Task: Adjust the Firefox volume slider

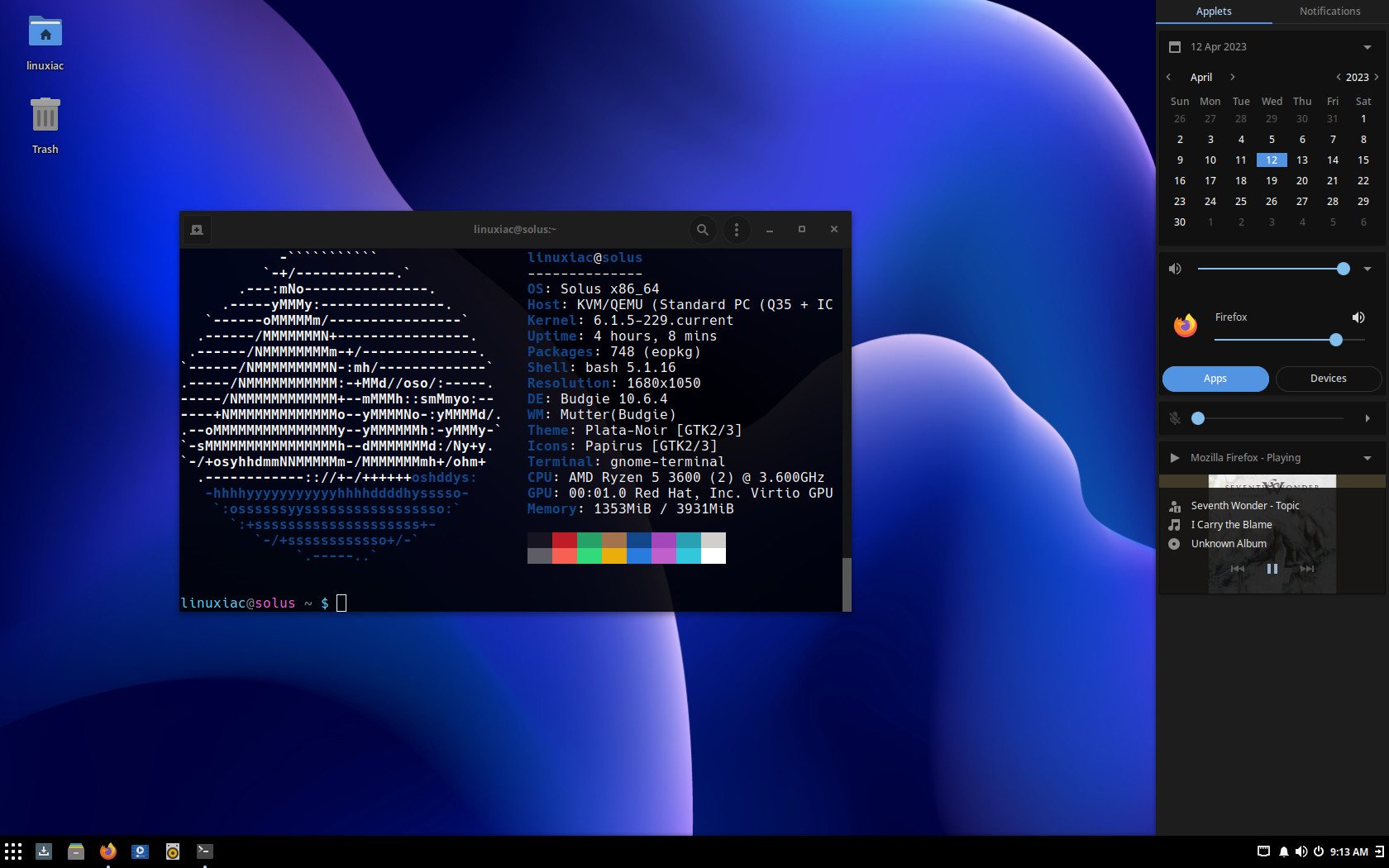Action: click(1289, 340)
